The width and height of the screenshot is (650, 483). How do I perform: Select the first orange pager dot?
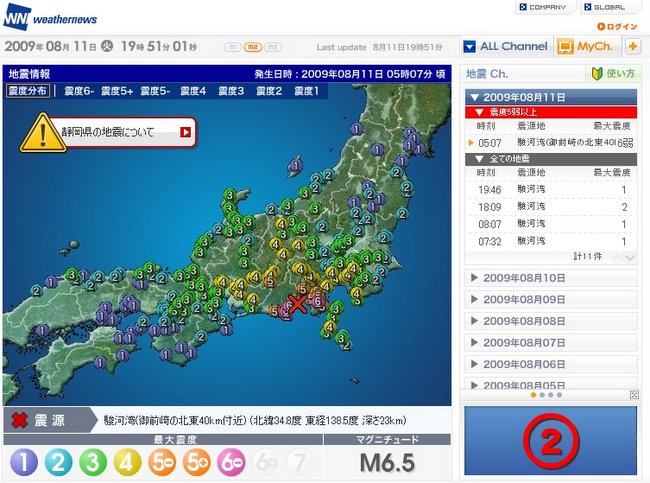[x=533, y=395]
